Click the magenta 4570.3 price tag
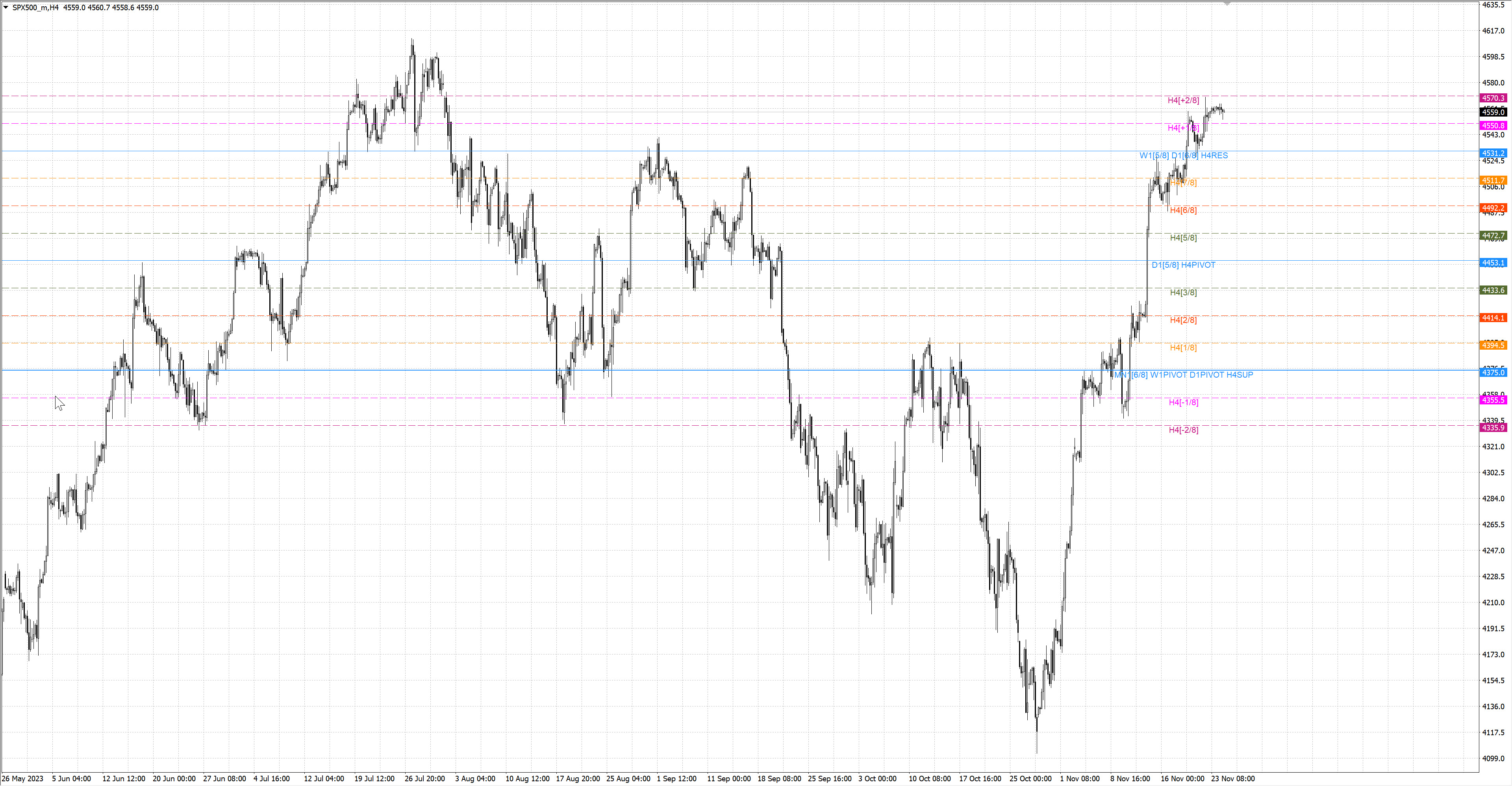 coord(1493,98)
